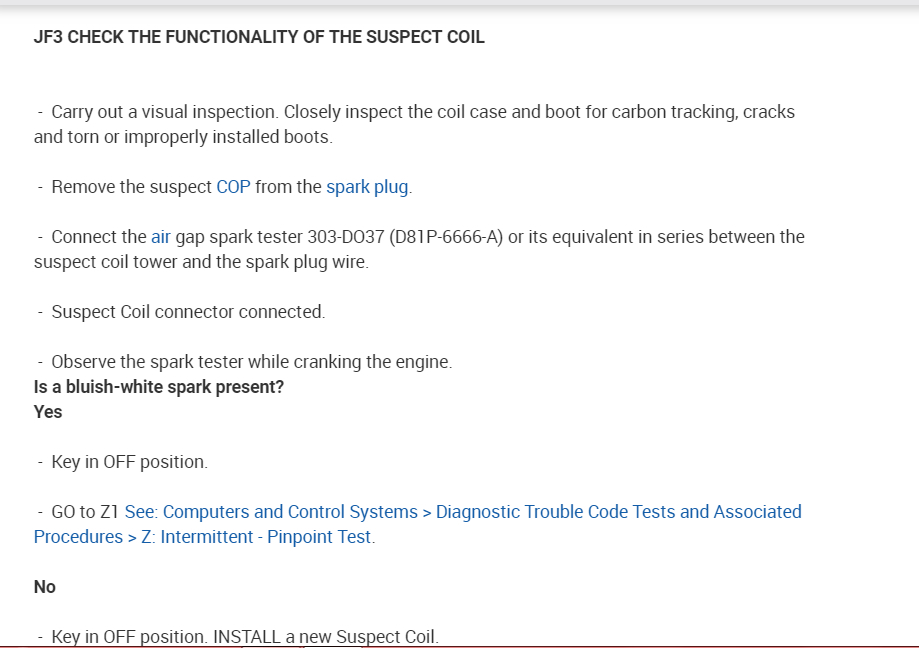This screenshot has height=648, width=919.
Task: Click the question Is a bluish-white spark present?
Action: [159, 387]
